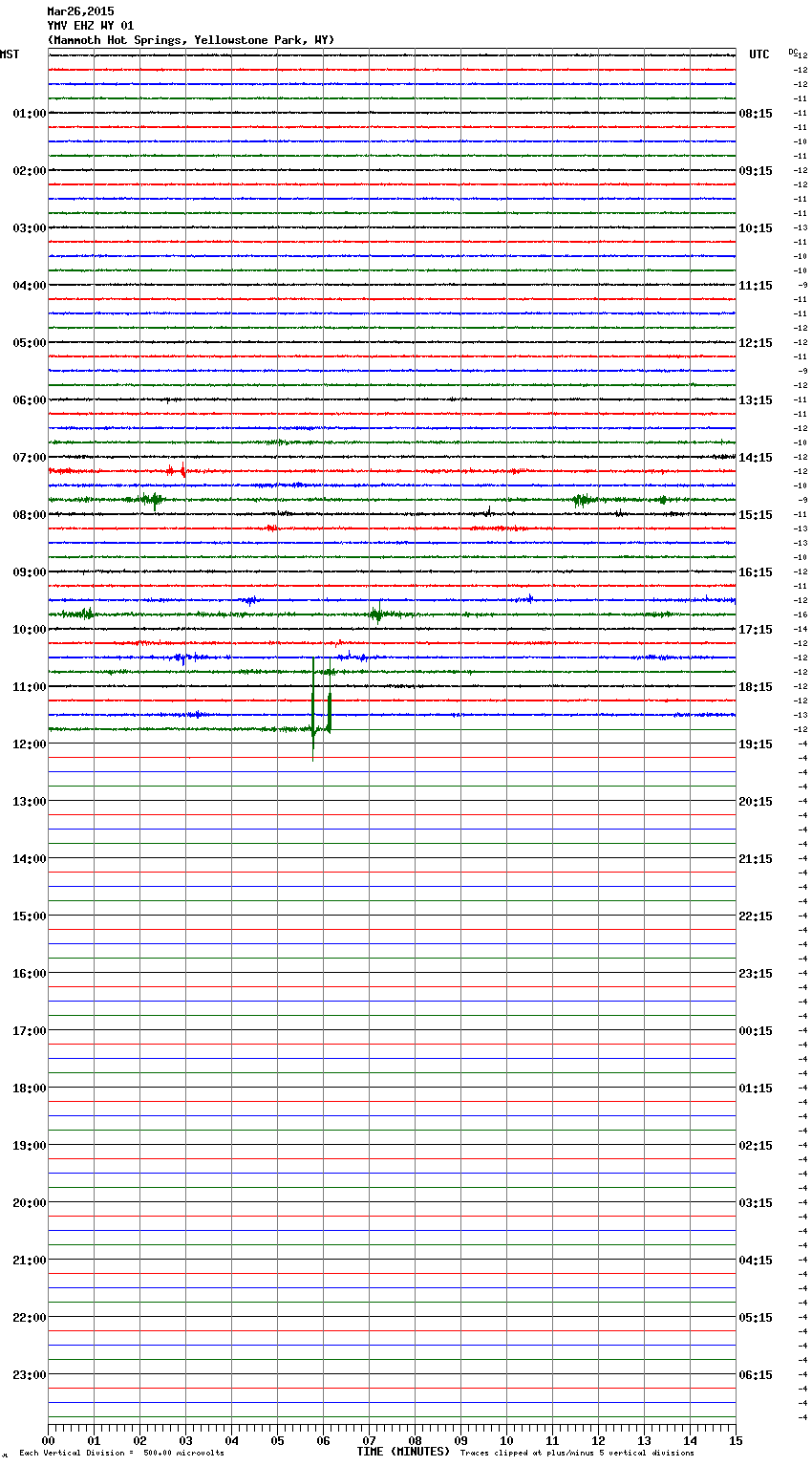The image size is (812, 1466).
Task: Select the 07:00 MST row label
Action: coord(30,458)
